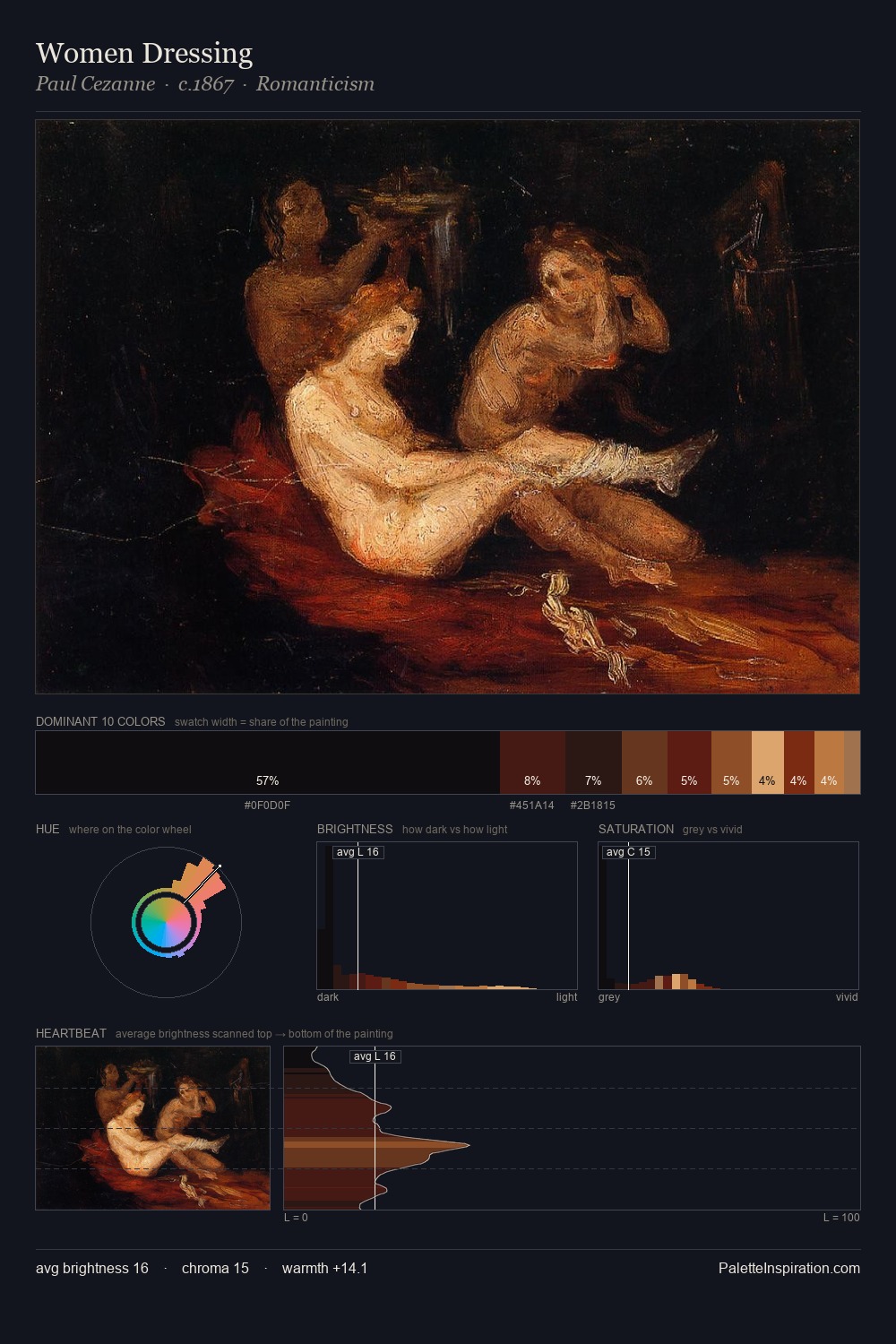The image size is (896, 1344).
Task: Select hex code #2B1815
Action: coord(592,805)
